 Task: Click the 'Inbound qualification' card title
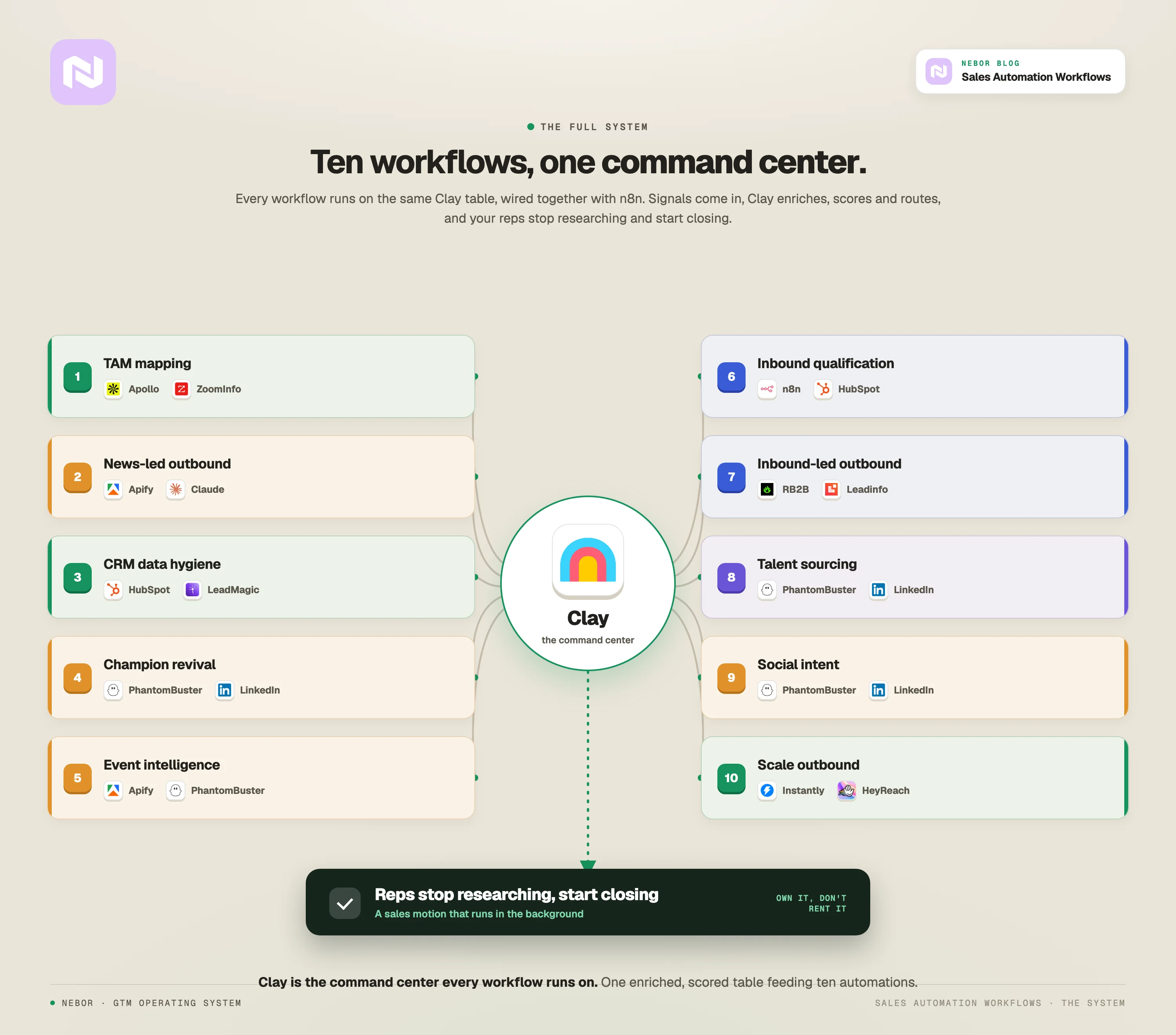coord(826,364)
